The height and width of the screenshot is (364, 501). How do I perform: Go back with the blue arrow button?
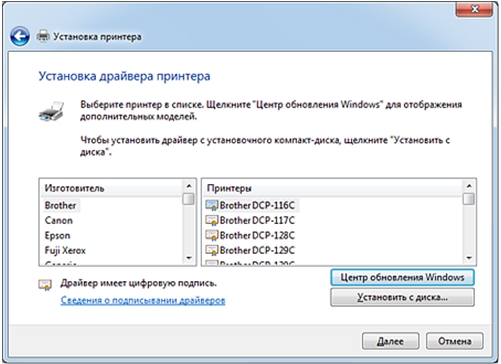(19, 36)
